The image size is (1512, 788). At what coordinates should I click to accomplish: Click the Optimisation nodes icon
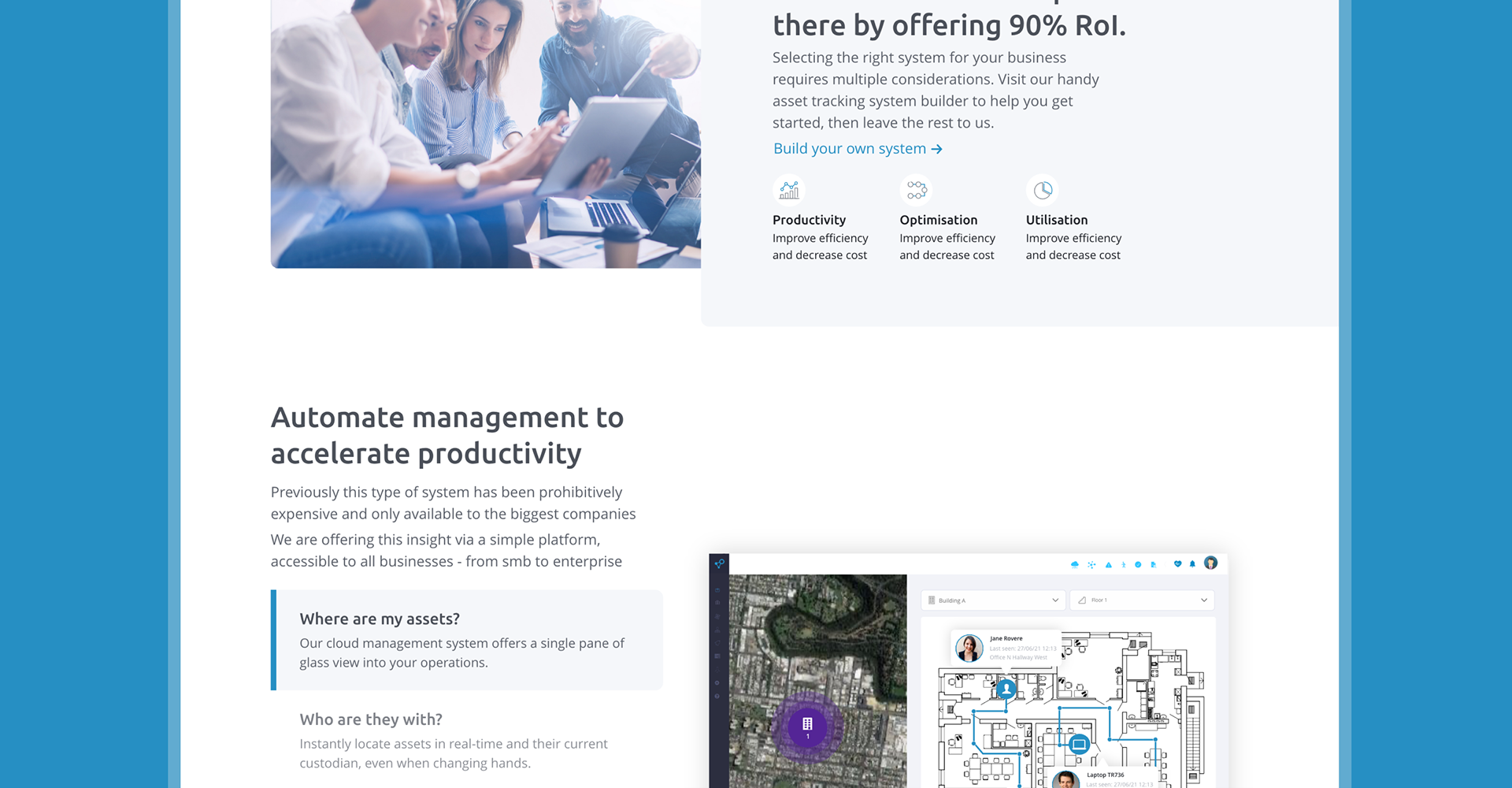coord(916,190)
